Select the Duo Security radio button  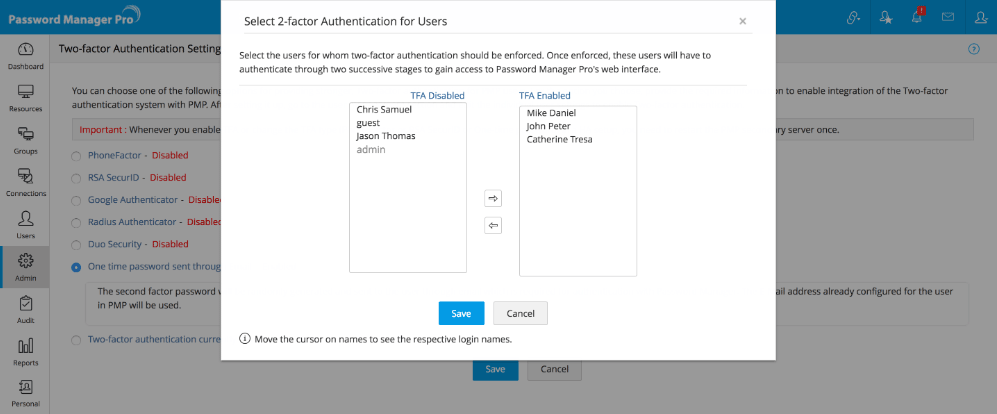(77, 244)
